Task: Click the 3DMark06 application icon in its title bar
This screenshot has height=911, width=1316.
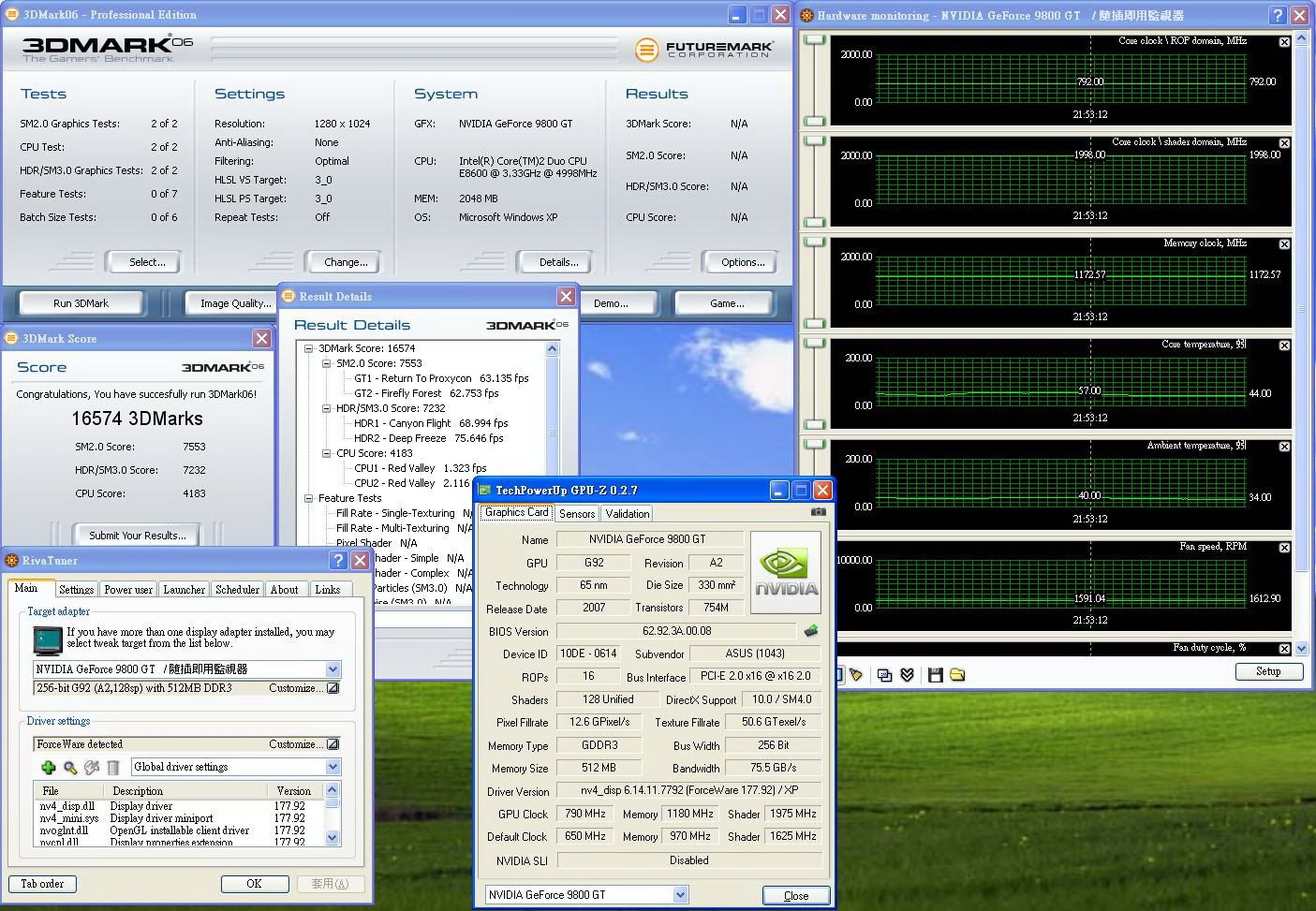Action: (12, 15)
